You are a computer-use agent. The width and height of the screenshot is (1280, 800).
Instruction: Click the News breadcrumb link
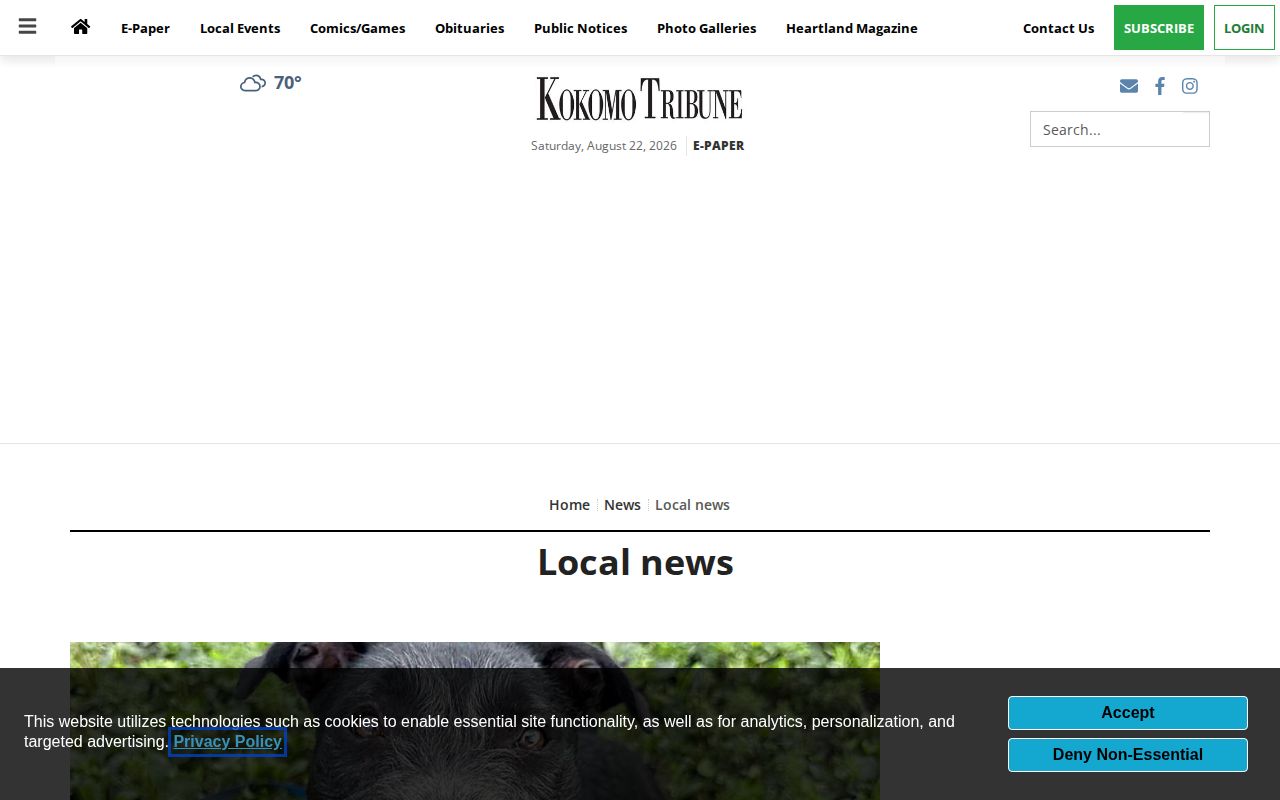(622, 505)
